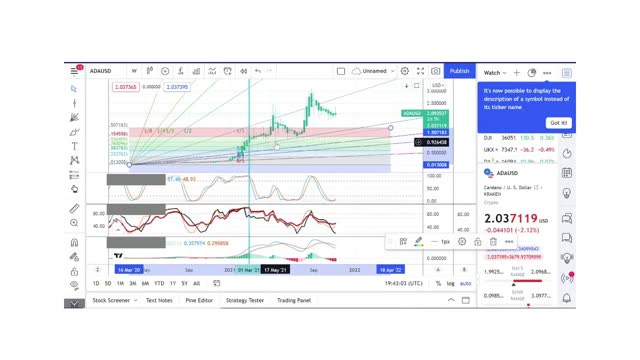Open the candlestick chart style menu
Screen dimensions: 640x360
point(150,71)
